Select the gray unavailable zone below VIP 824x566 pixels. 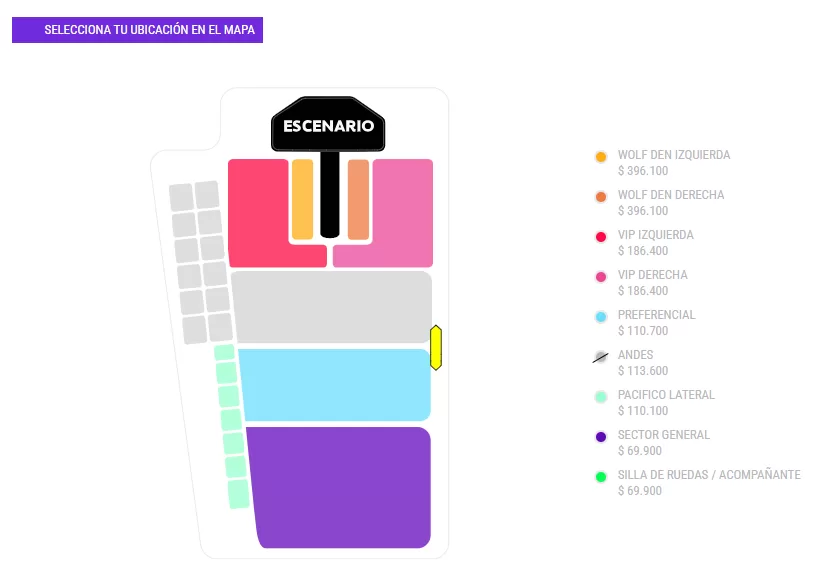tap(331, 307)
